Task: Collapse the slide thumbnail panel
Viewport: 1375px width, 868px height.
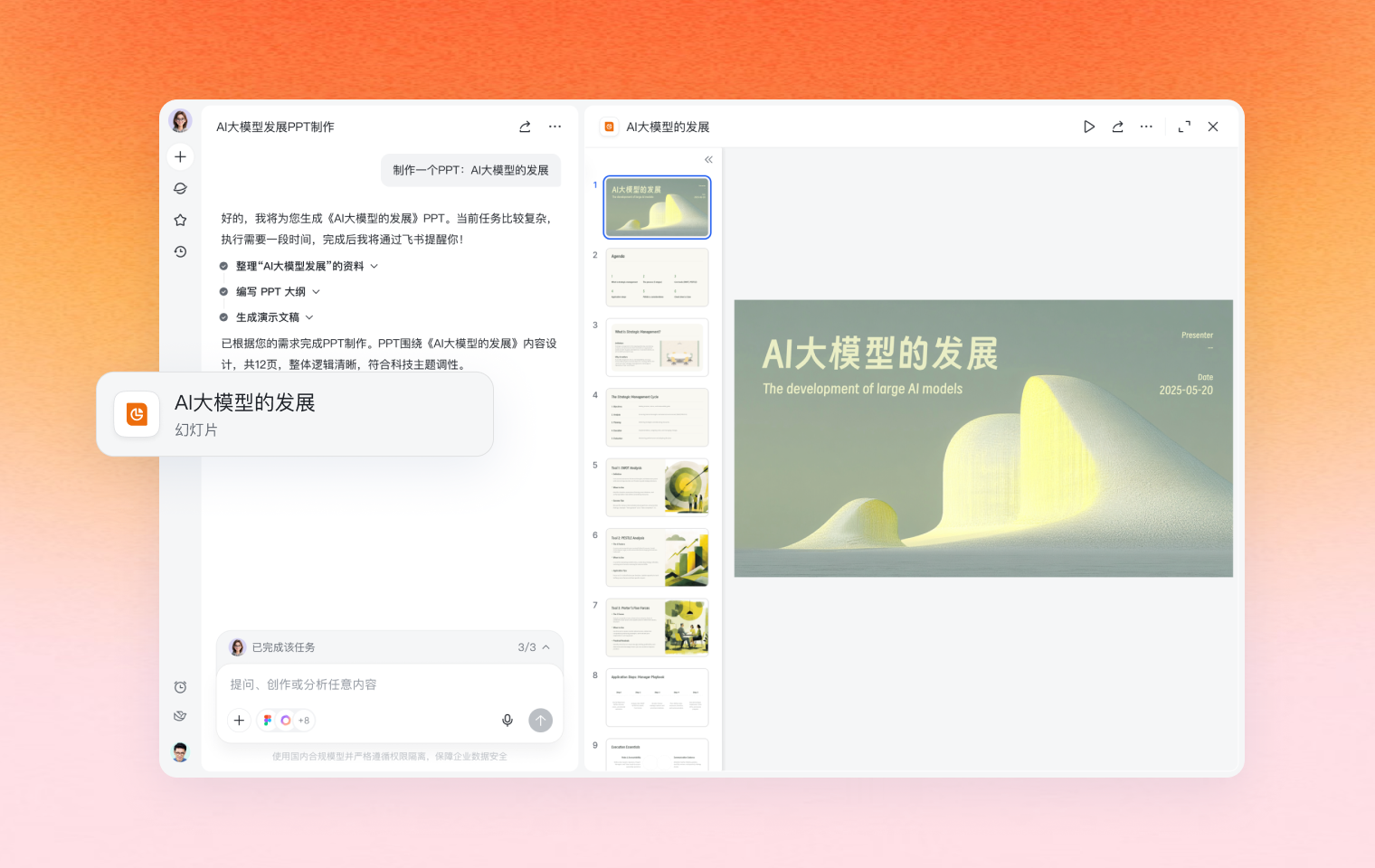Action: click(708, 159)
